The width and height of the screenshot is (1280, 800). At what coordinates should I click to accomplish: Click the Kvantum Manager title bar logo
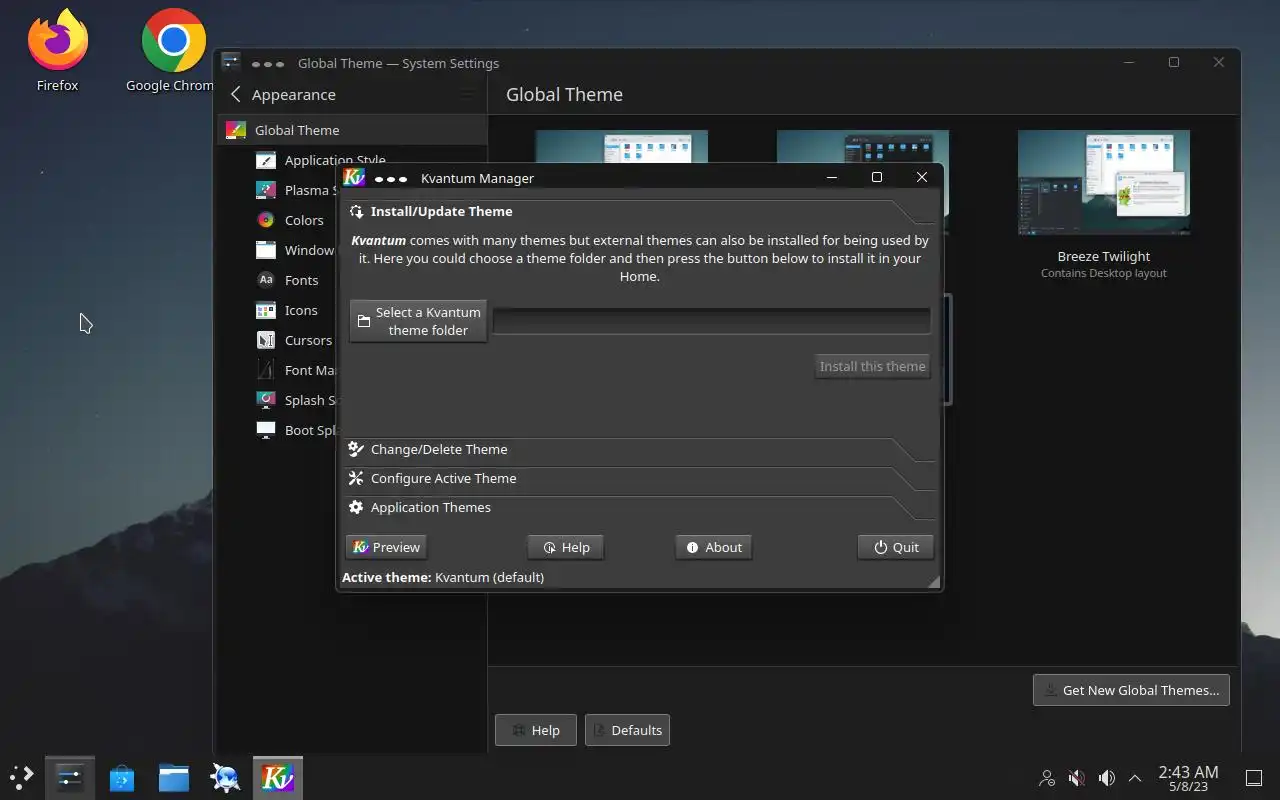click(354, 178)
